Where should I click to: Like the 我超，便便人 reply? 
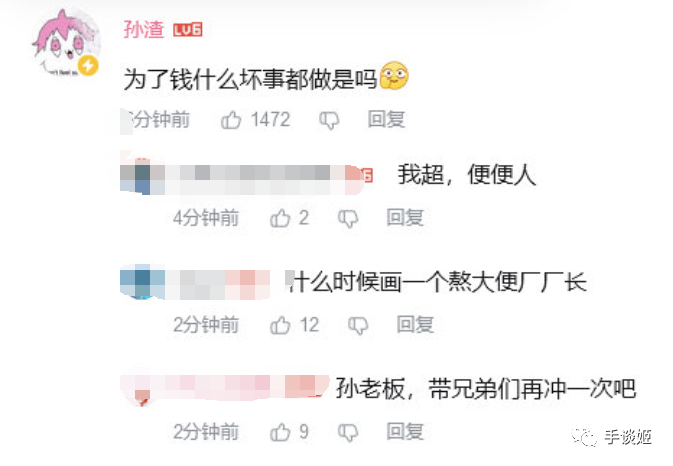coord(280,218)
